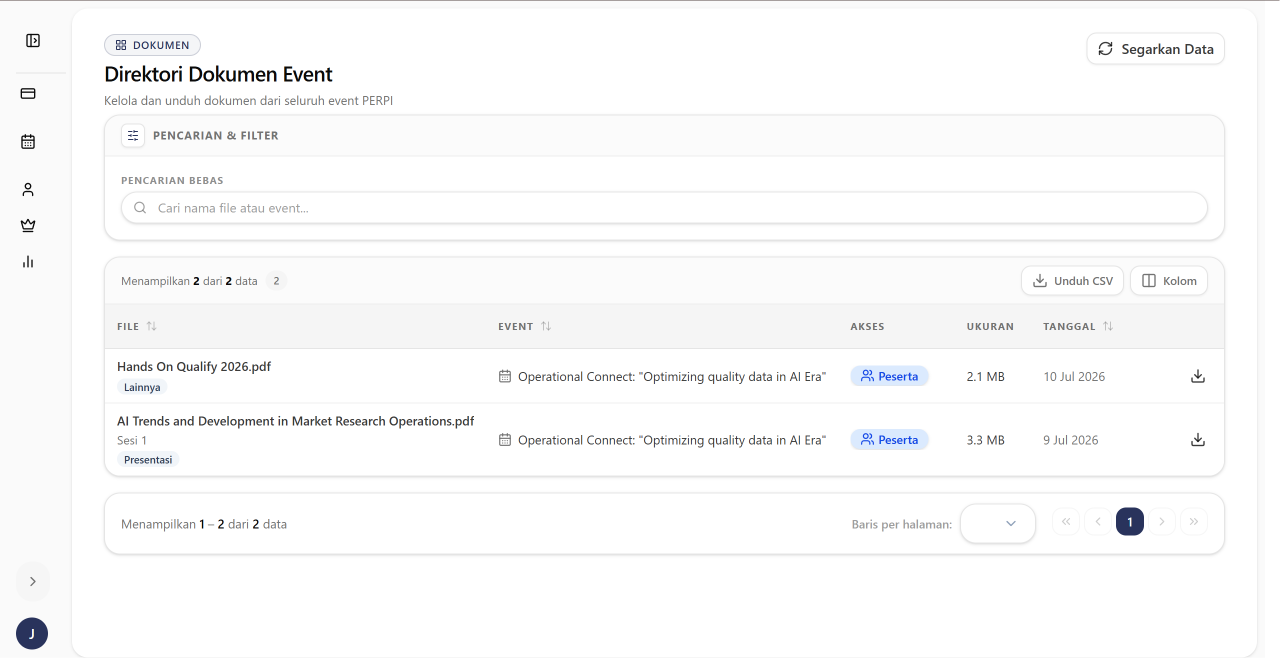Click the Lainnya tag
Viewport: 1280px width, 658px height.
[142, 387]
